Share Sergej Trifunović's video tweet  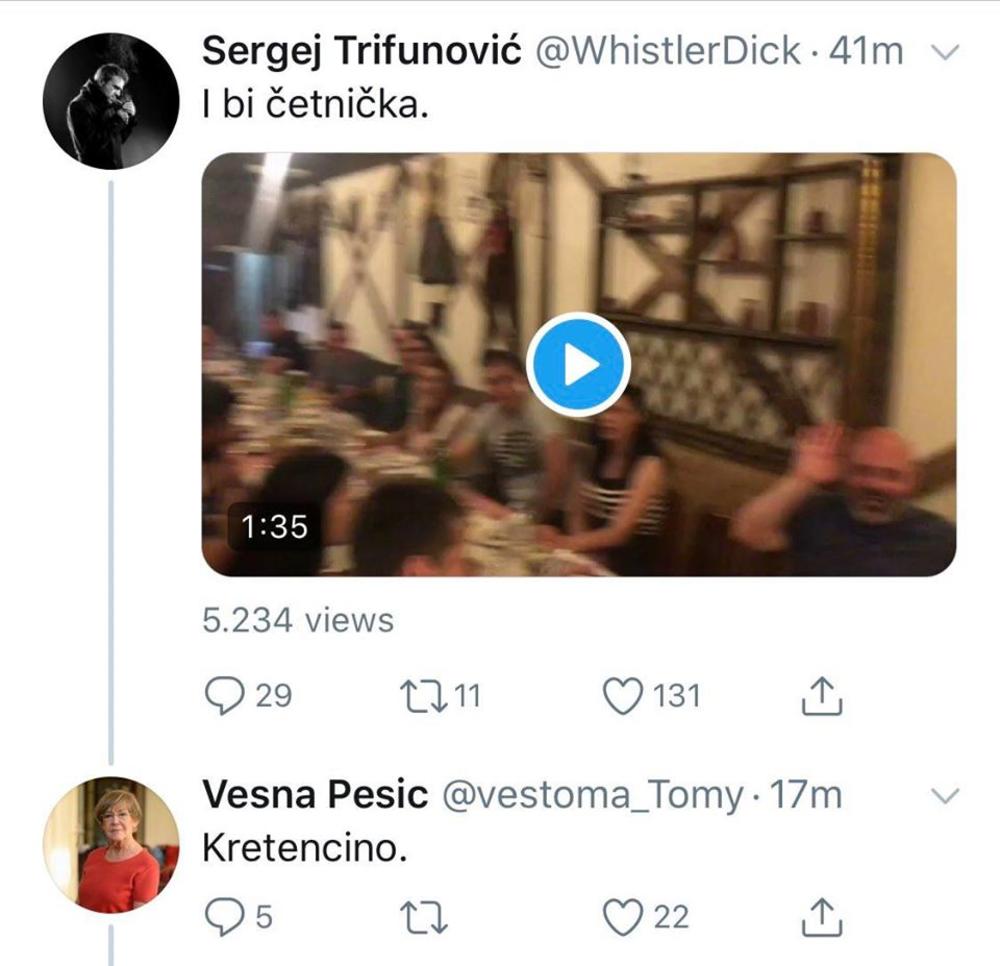[823, 696]
